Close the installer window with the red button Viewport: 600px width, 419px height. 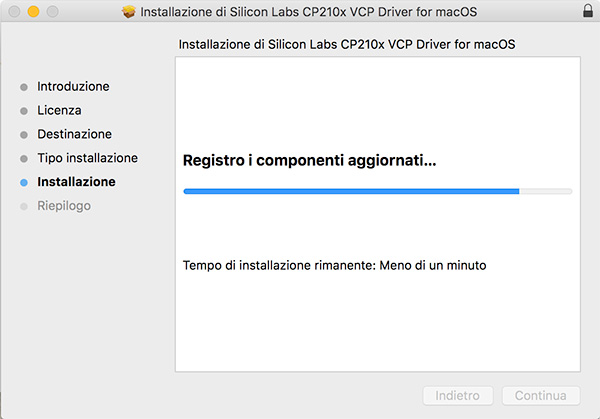tap(14, 13)
